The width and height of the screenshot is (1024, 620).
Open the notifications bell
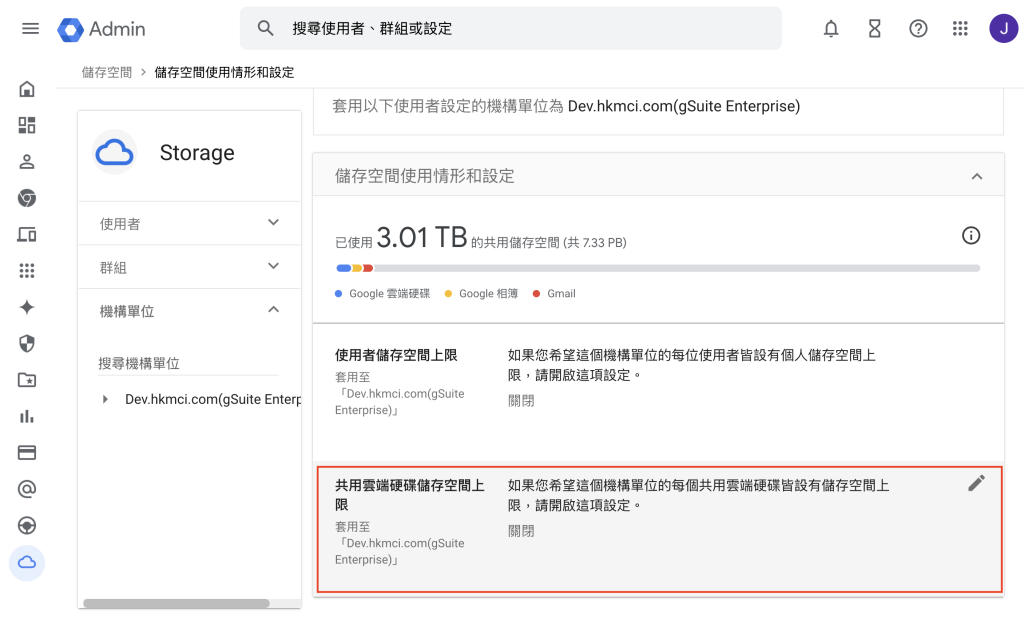831,29
